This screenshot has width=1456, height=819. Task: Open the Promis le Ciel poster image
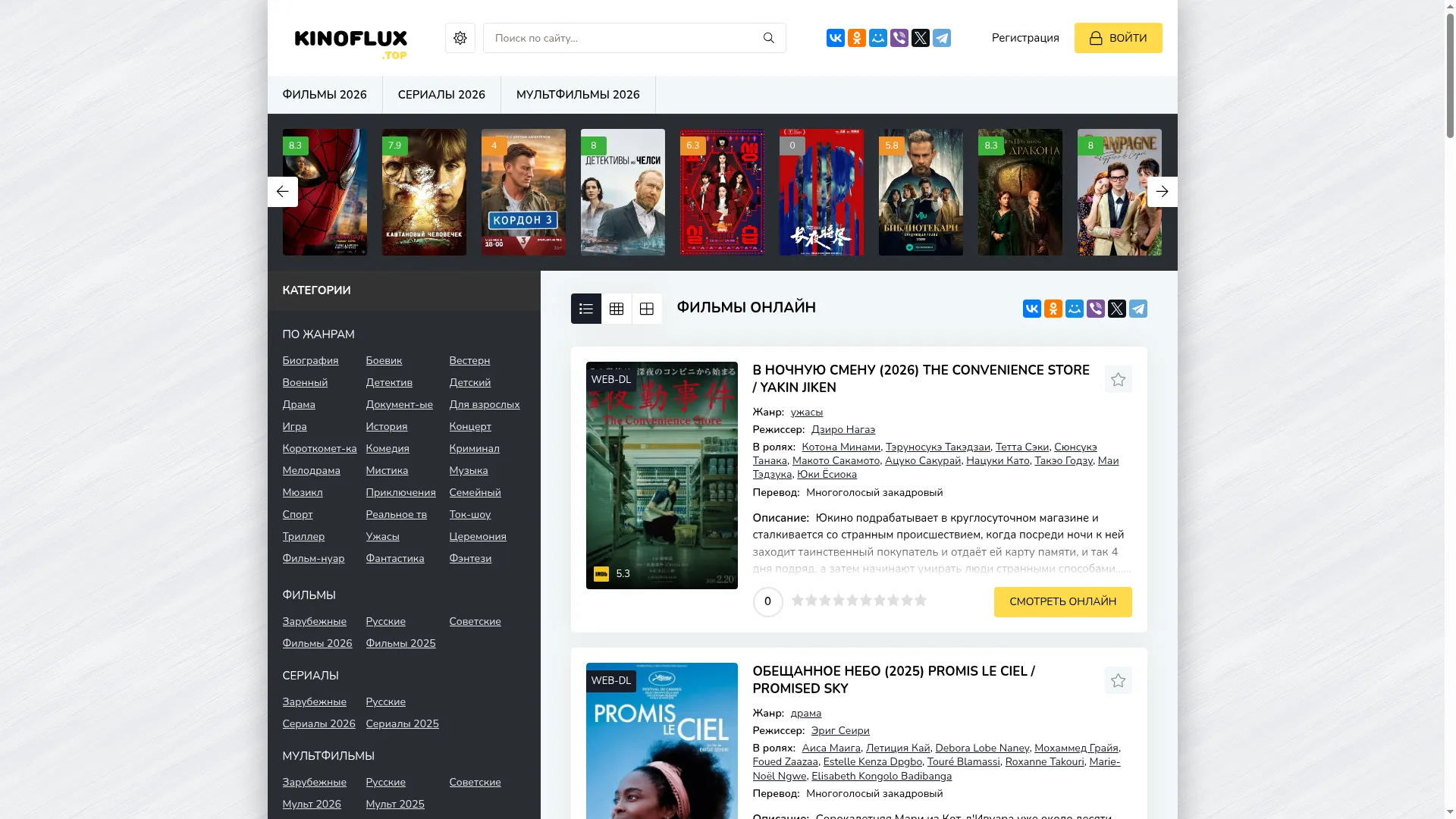(x=662, y=741)
